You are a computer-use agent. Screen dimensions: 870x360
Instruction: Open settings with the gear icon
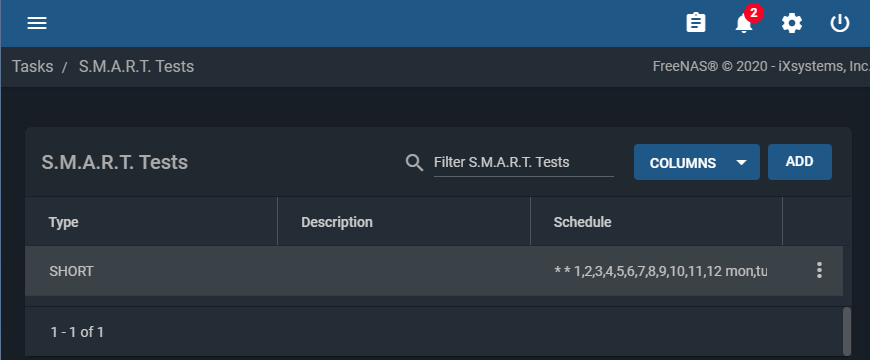pos(792,23)
